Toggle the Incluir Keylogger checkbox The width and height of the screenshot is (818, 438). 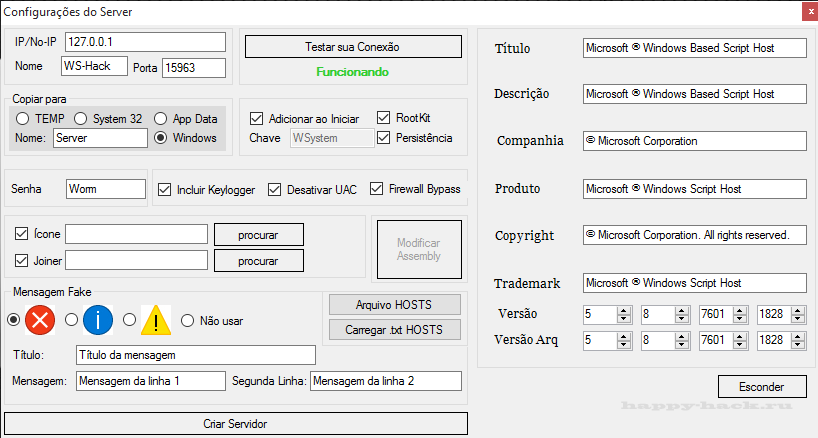(x=164, y=189)
